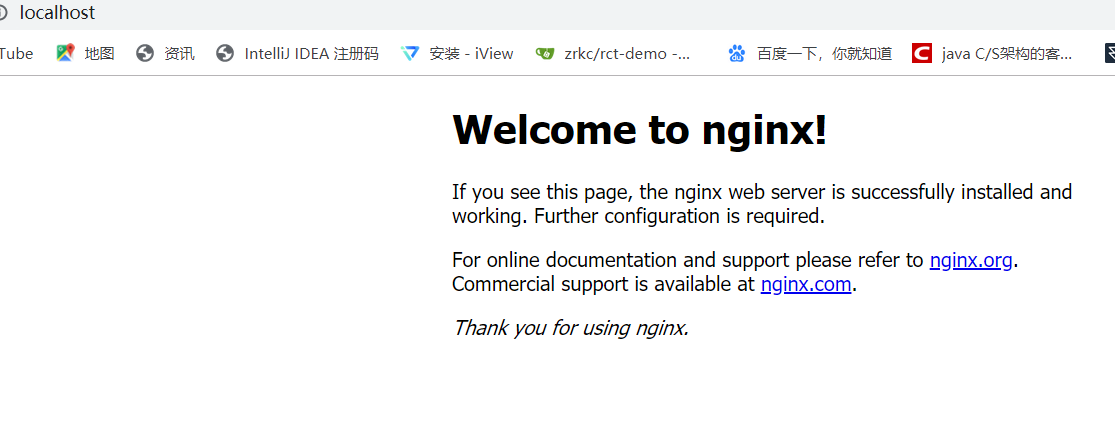Image resolution: width=1115 pixels, height=433 pixels.
Task: Click the red C icon in bookmarks
Action: 922,53
